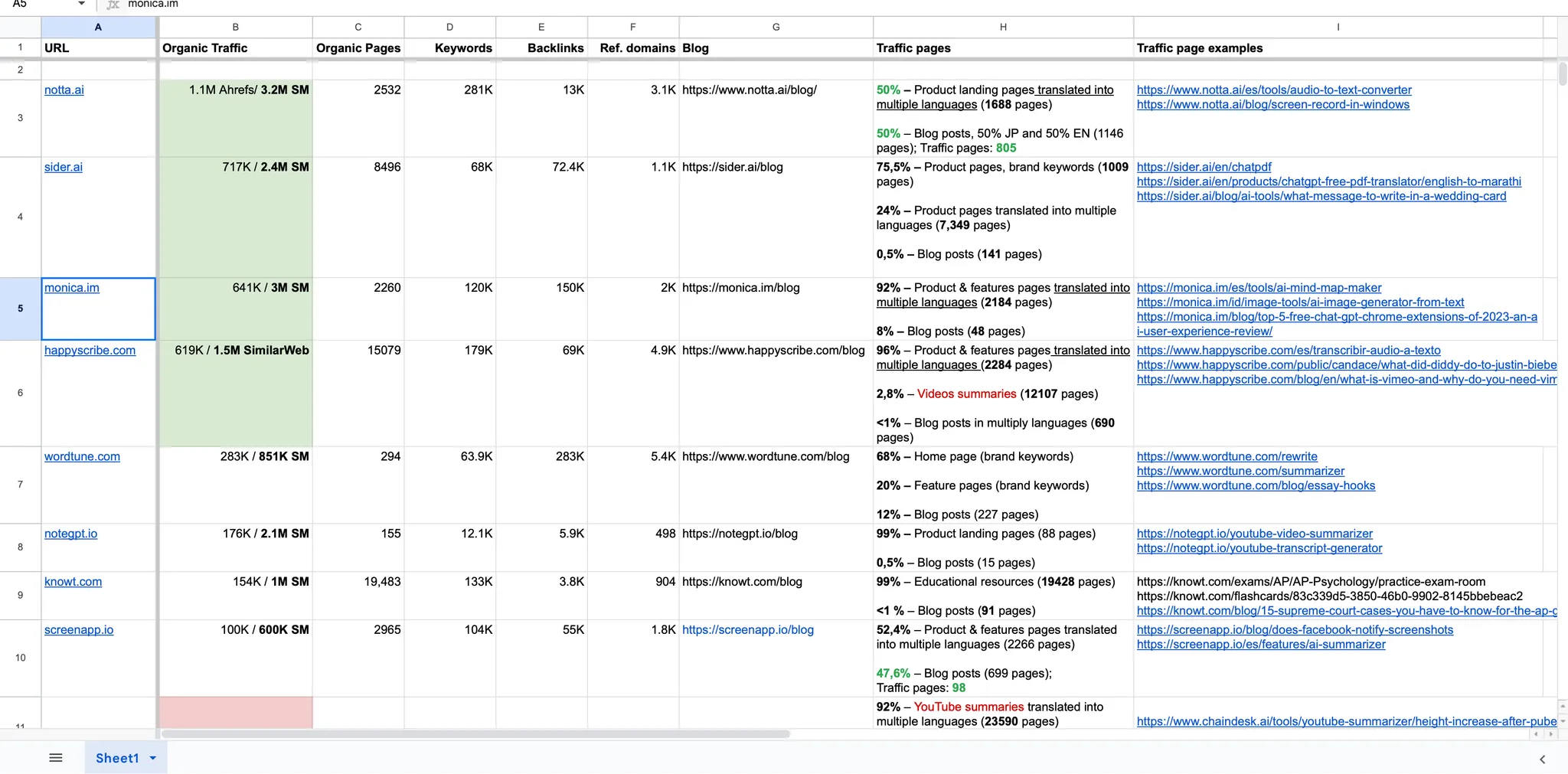Click the 'Ref. domains' header cell
Viewport: 1568px width, 774px height.
(633, 48)
